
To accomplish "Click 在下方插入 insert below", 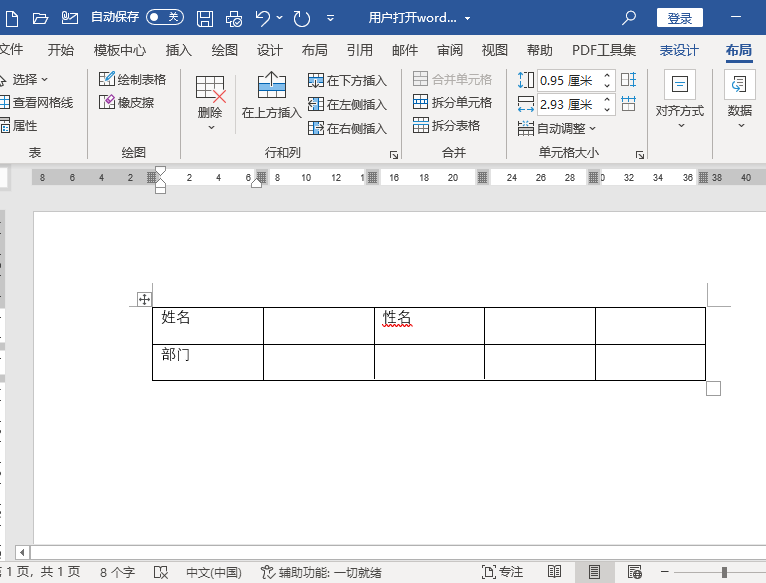I will point(347,81).
